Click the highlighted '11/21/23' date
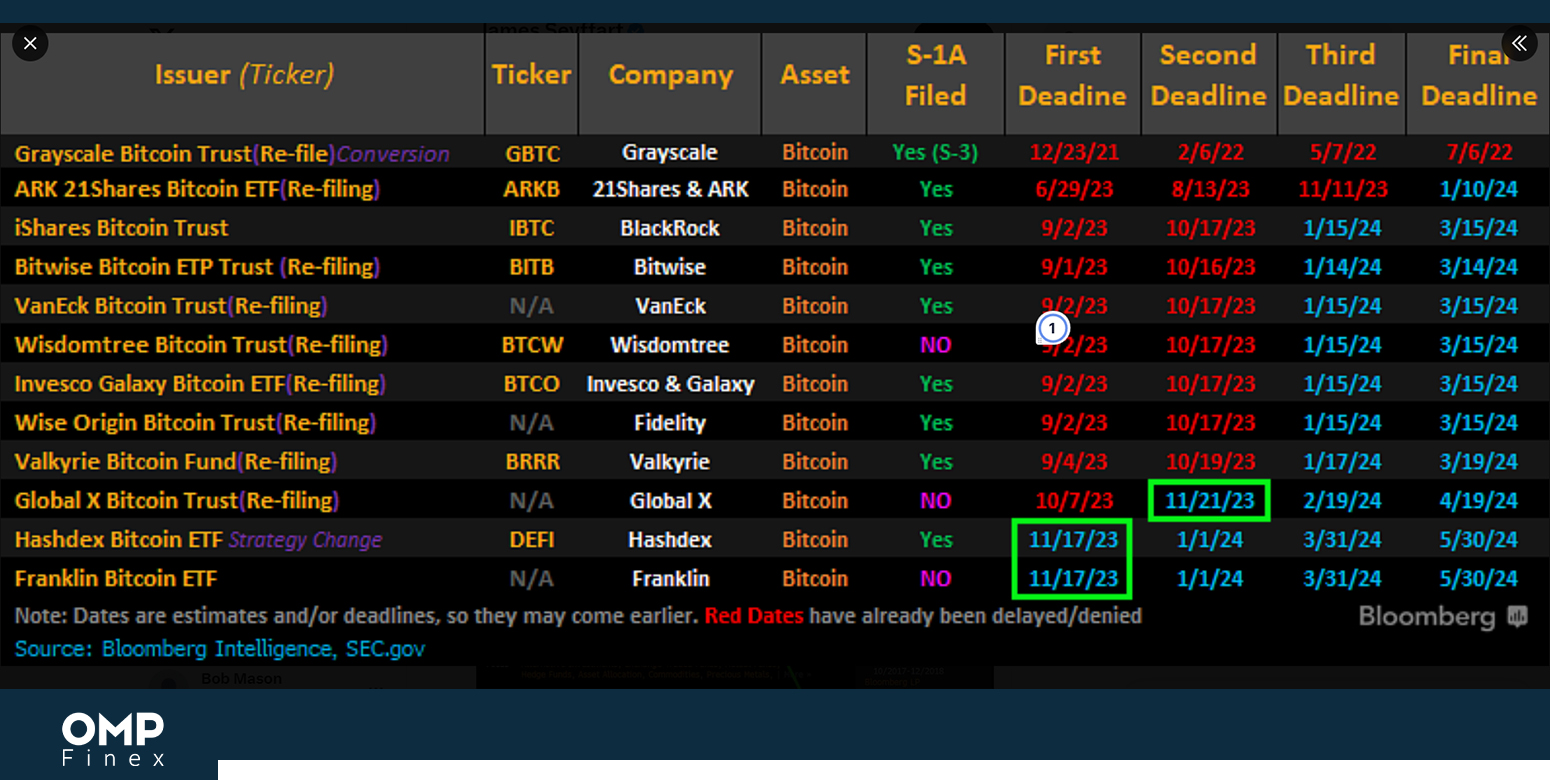The width and height of the screenshot is (1550, 780). (1210, 501)
